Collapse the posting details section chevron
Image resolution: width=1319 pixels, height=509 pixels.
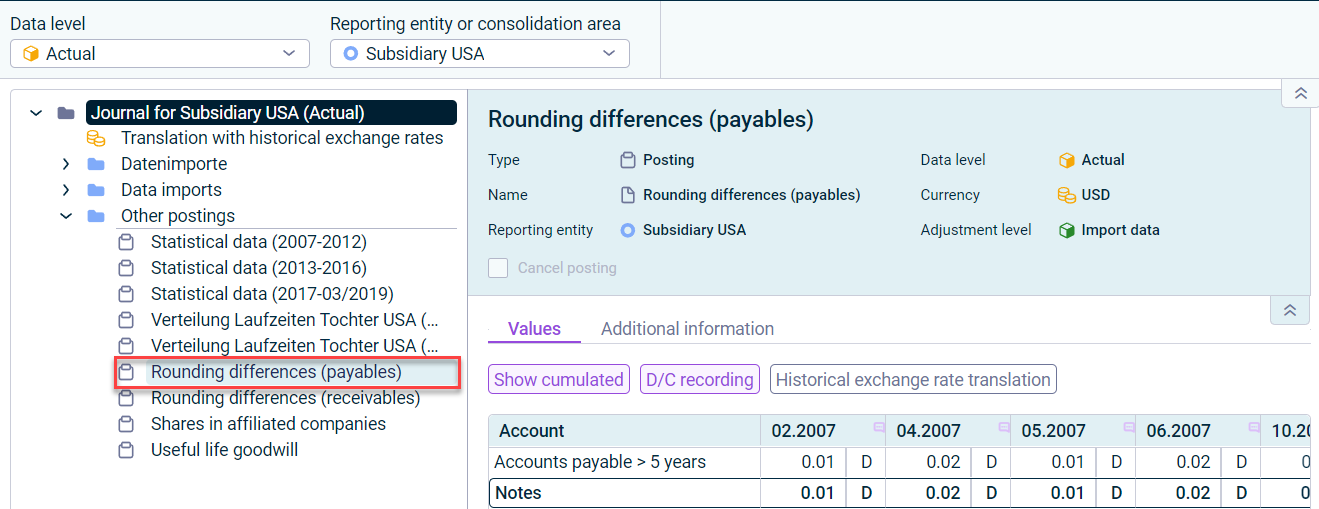1290,310
